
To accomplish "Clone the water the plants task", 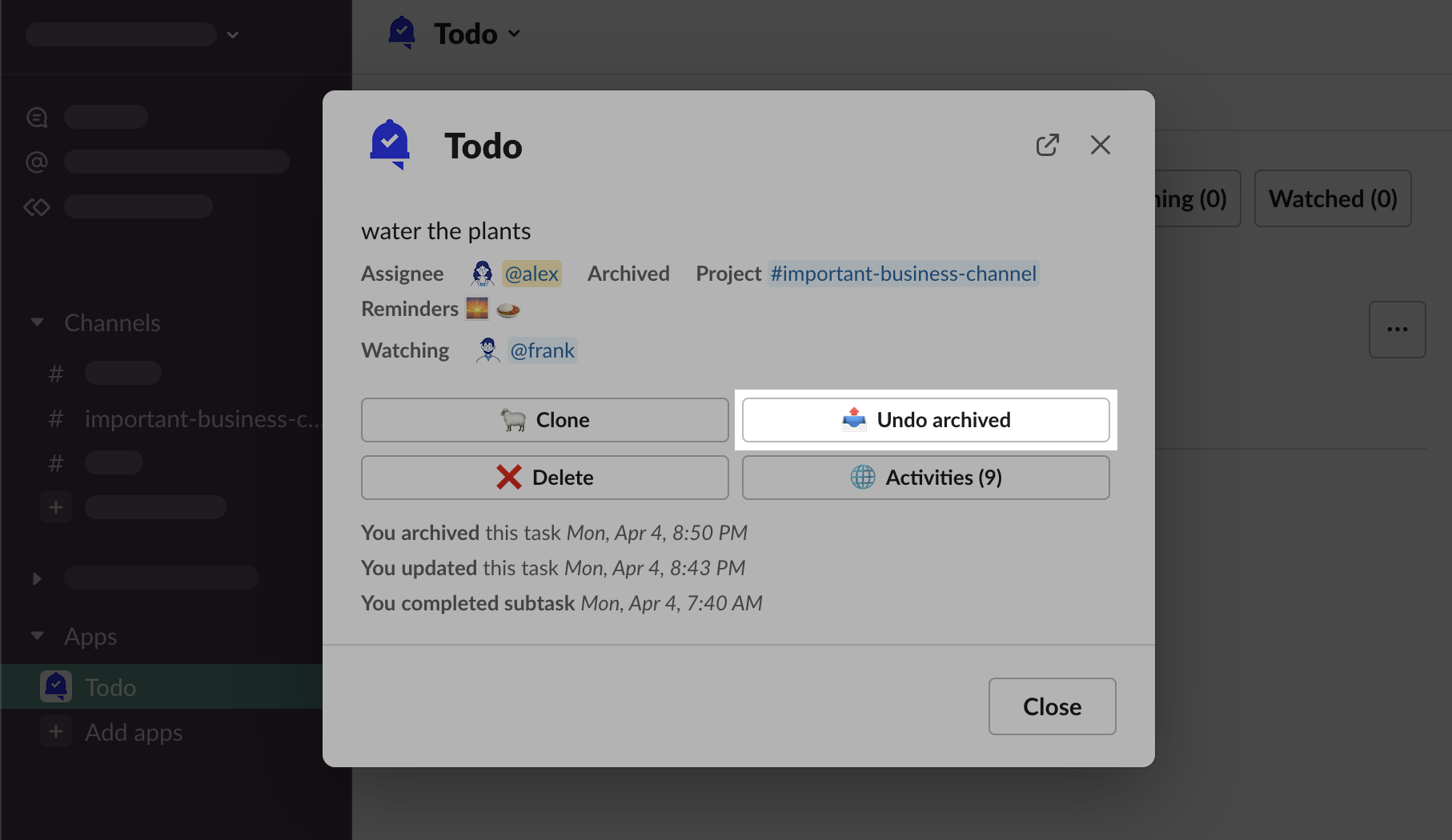I will tap(544, 420).
